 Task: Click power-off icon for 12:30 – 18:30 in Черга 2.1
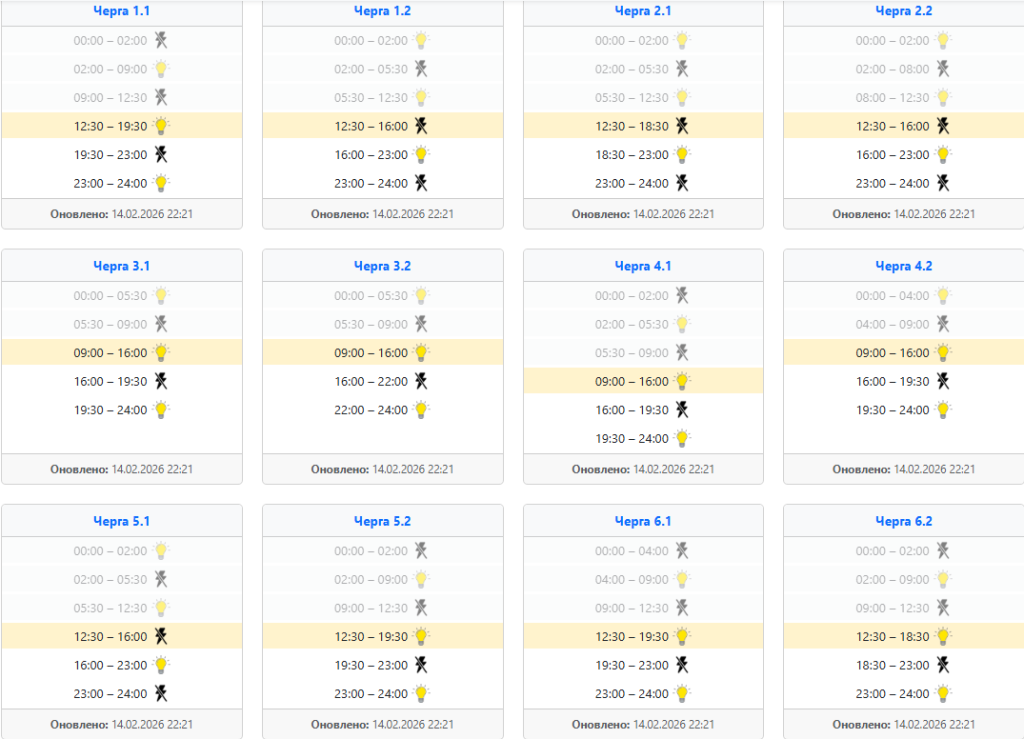click(x=682, y=126)
